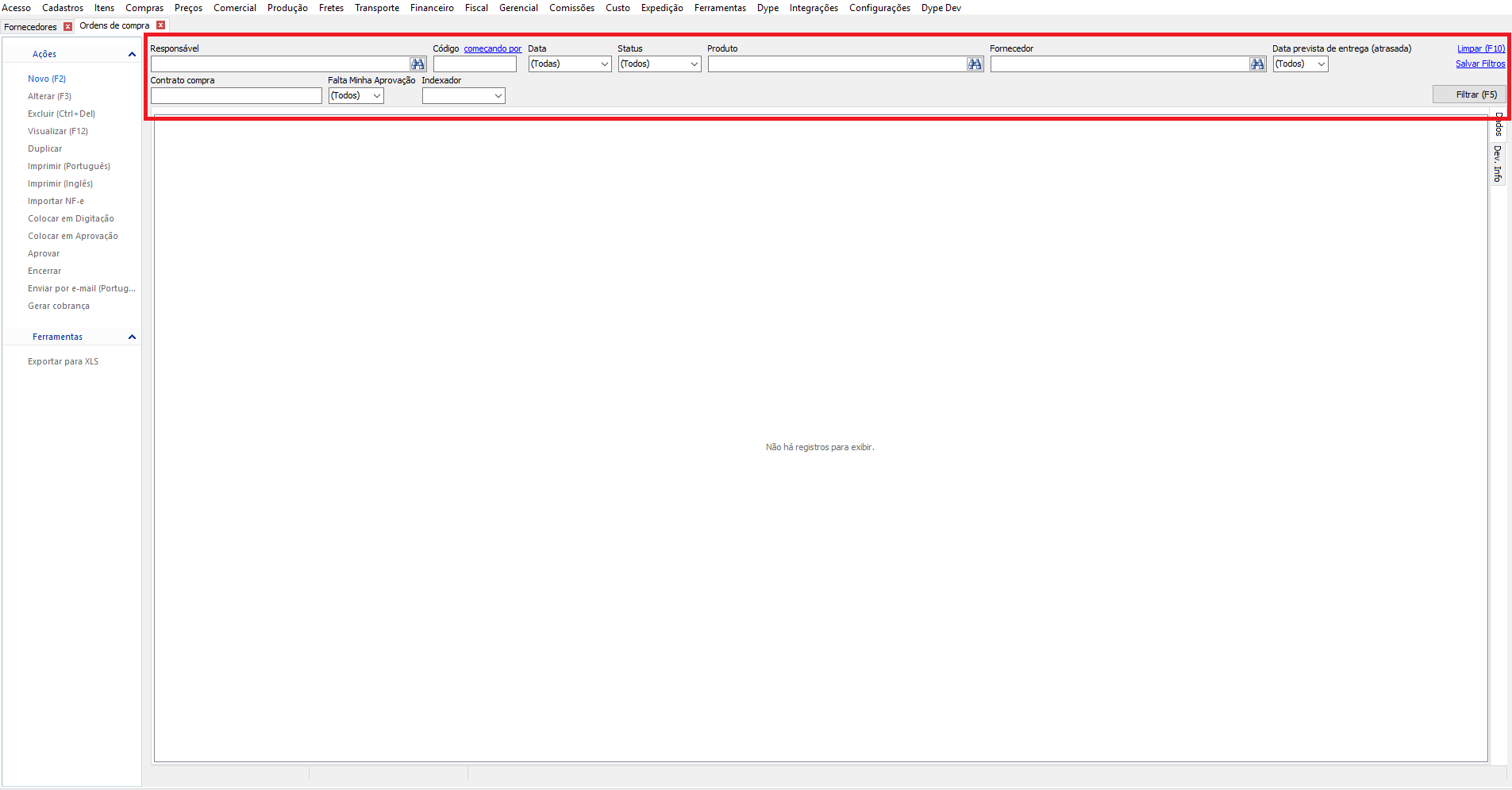1512x790 pixels.
Task: Click Colocar em Aprovação action
Action: pyautogui.click(x=73, y=236)
